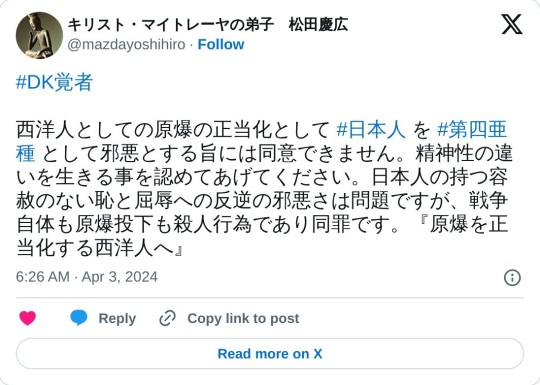Click the Copy link to post text
Viewport: 540px width, 385px height.
(x=243, y=318)
